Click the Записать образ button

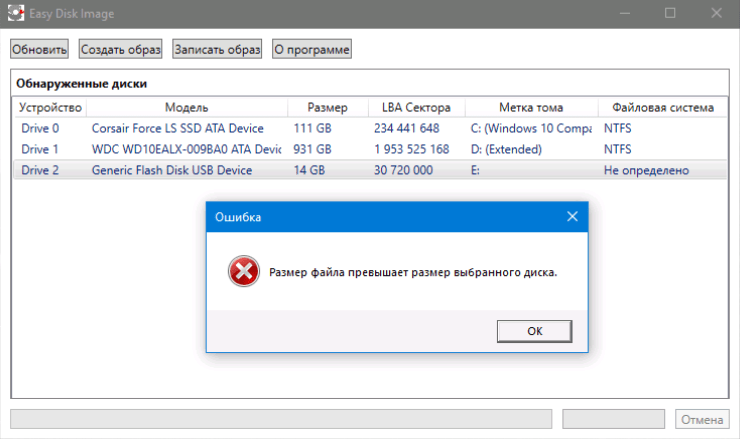(217, 49)
